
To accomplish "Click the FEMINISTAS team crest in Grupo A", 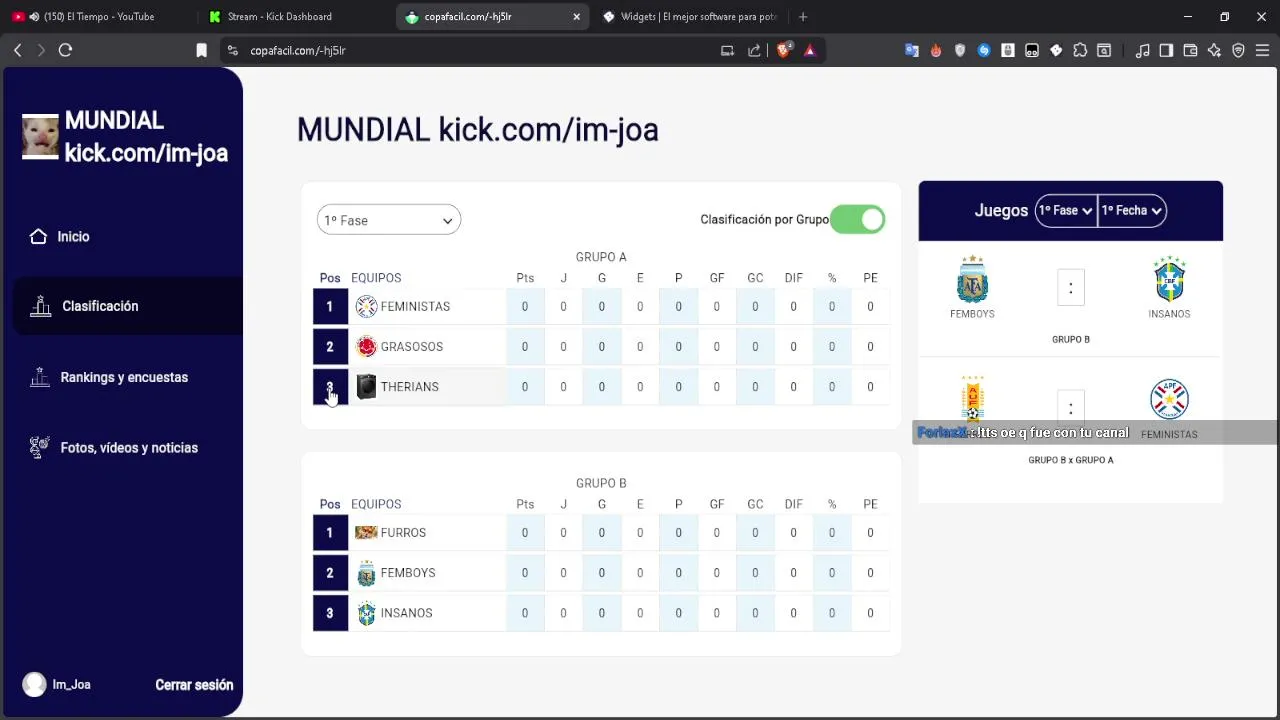I will tap(366, 306).
